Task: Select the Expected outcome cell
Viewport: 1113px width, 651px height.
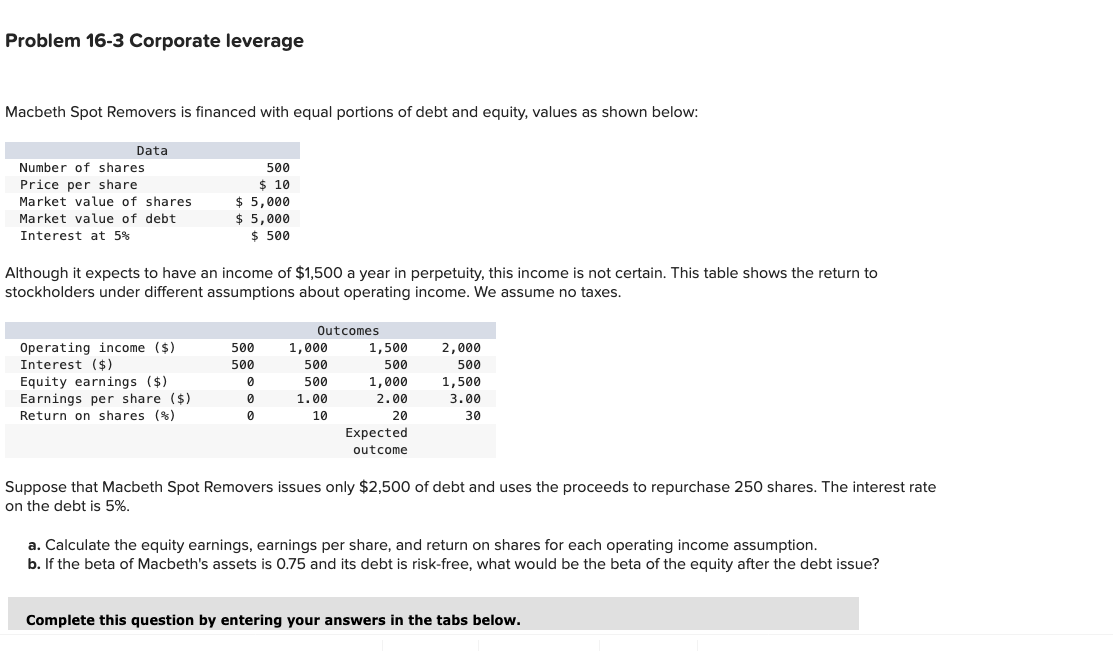Action: [x=377, y=440]
